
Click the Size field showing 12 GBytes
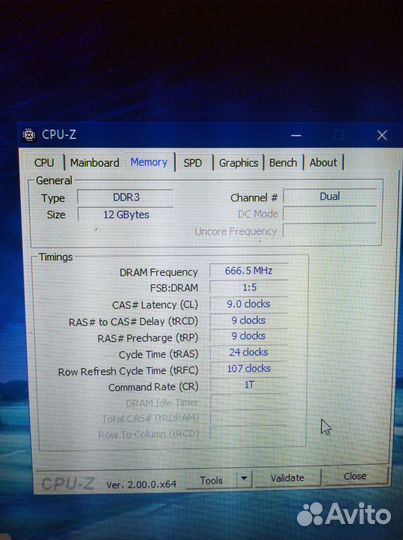tap(126, 215)
